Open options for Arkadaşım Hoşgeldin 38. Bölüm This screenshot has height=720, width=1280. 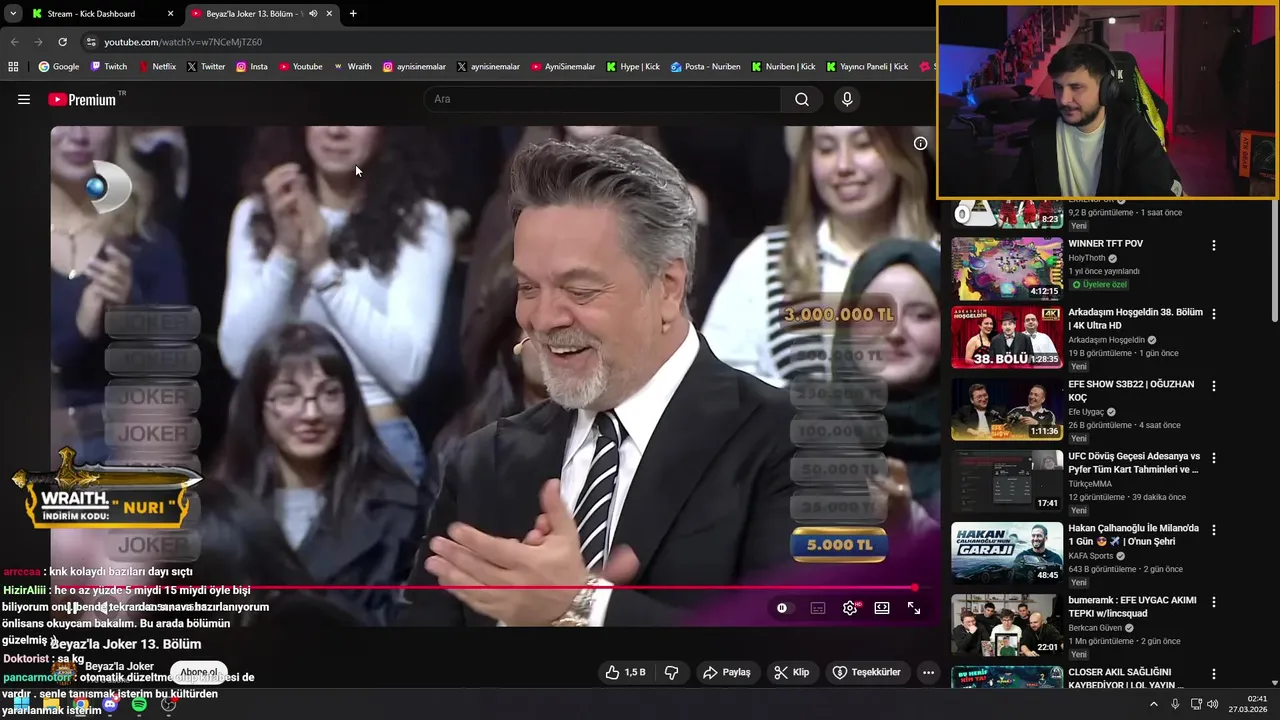tap(1214, 313)
